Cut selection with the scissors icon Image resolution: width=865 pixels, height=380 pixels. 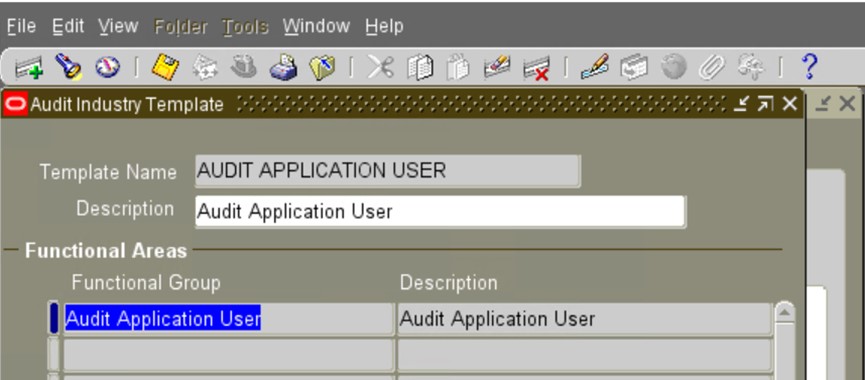381,68
